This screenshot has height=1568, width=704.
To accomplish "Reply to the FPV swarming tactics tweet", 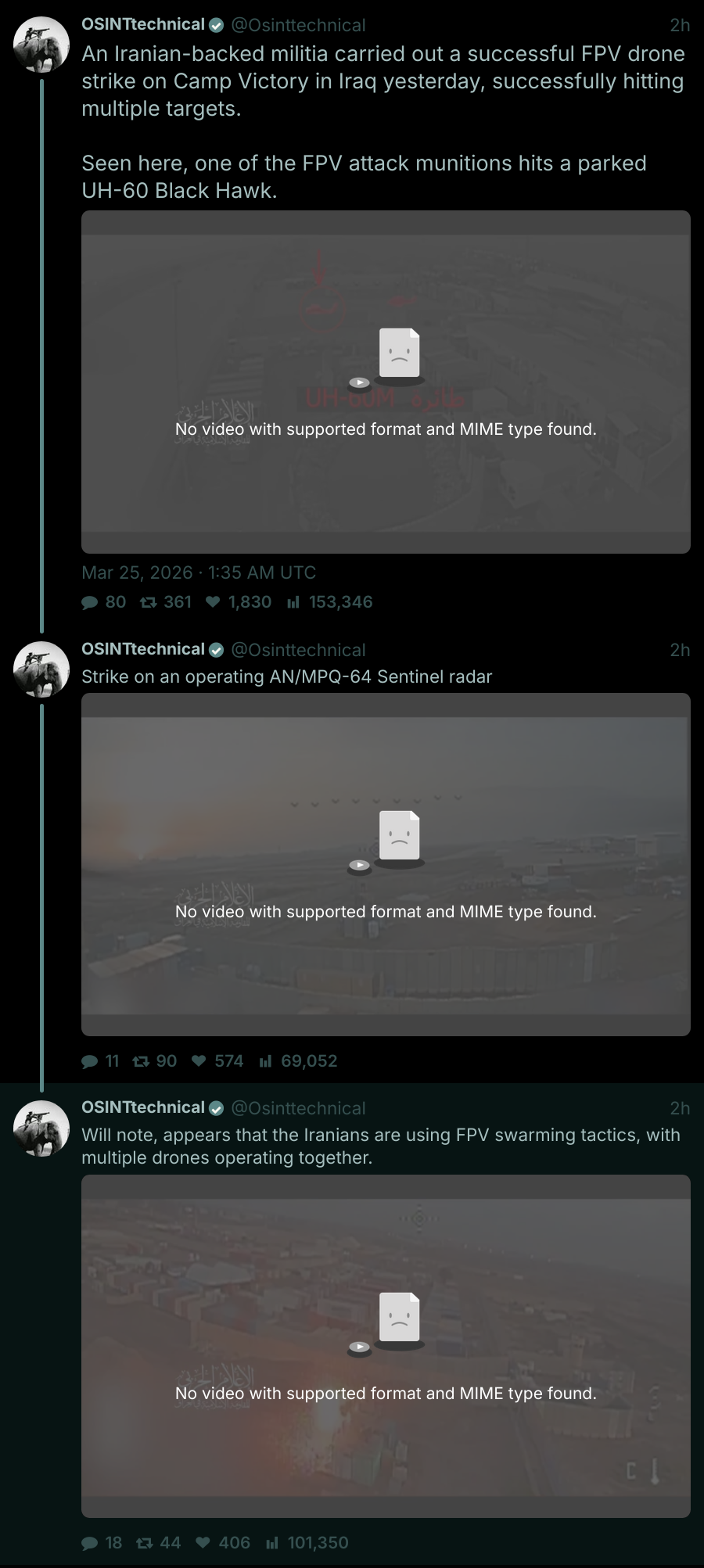I will pyautogui.click(x=90, y=1543).
